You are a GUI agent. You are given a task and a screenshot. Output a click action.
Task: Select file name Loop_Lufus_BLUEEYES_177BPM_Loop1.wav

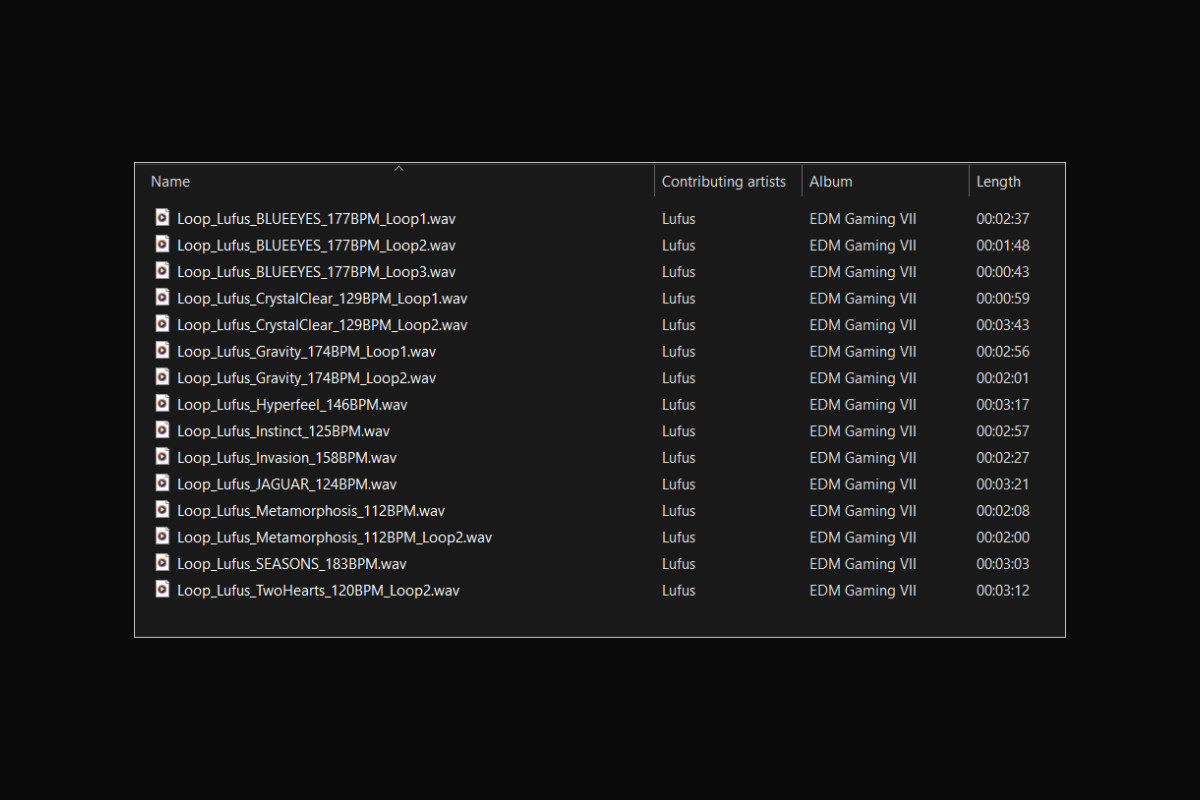(x=316, y=218)
